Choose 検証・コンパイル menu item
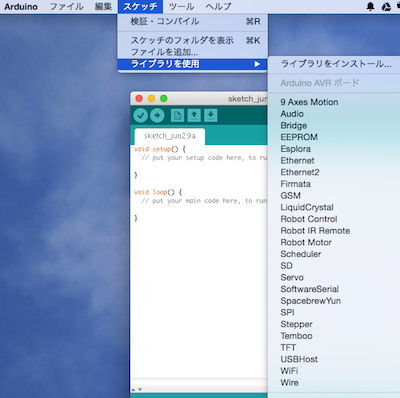400x398 pixels. pos(193,22)
